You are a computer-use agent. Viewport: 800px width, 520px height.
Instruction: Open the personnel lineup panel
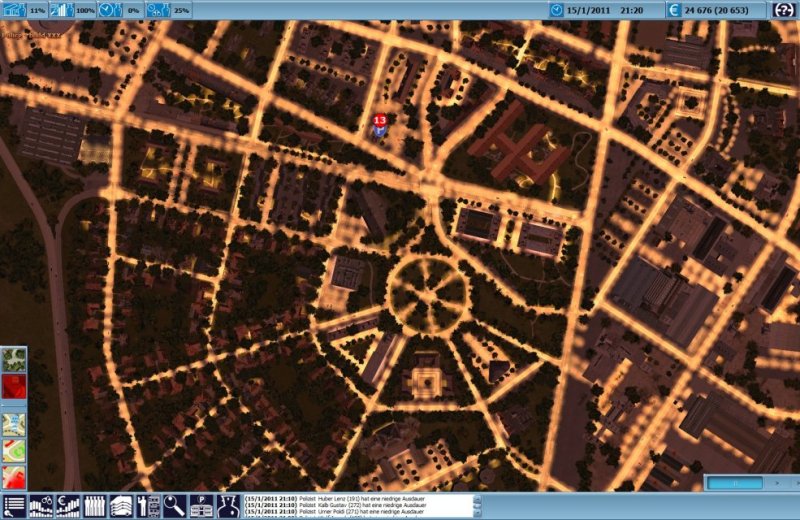[x=95, y=506]
